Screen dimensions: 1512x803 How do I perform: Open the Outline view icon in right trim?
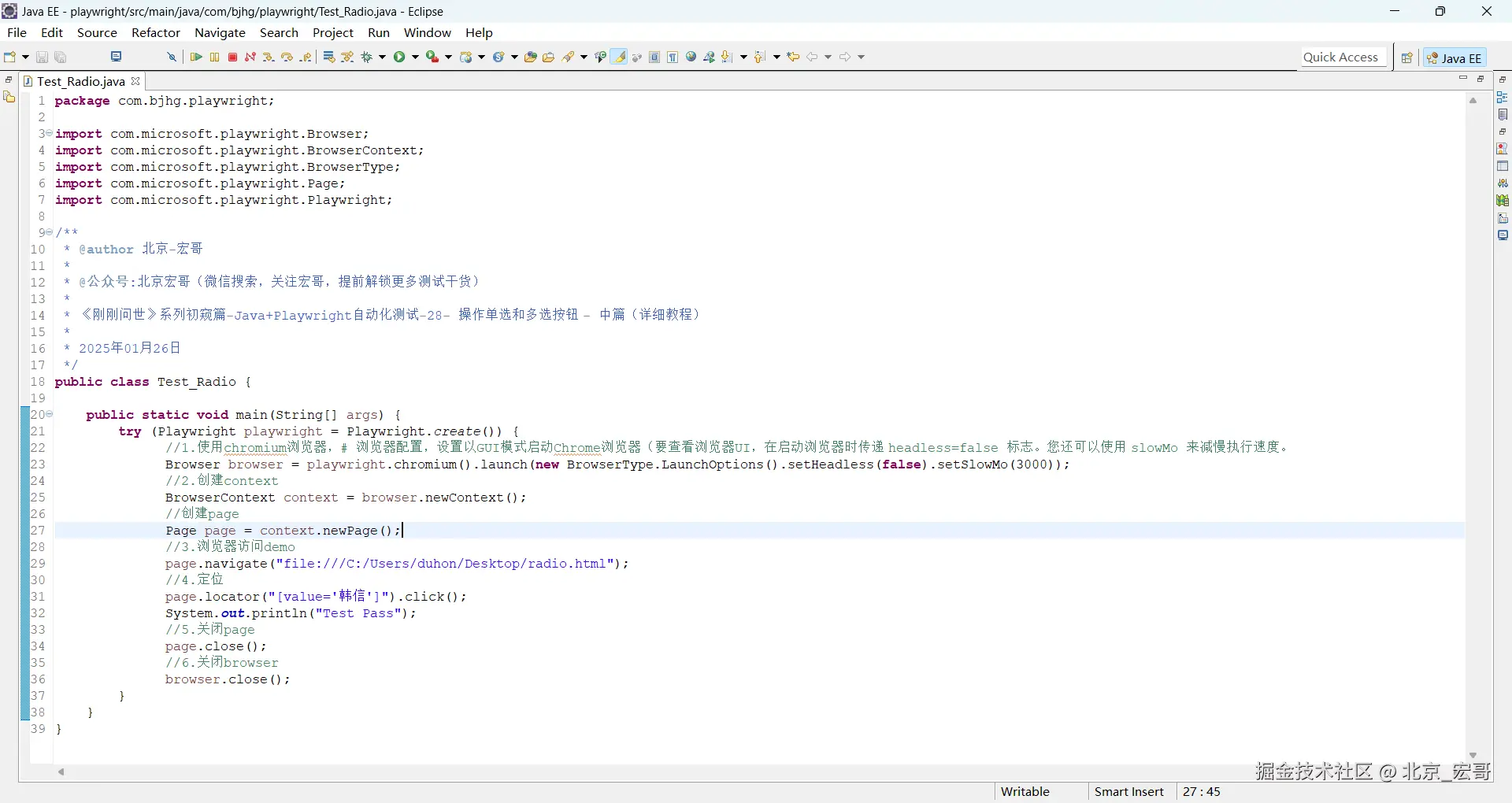point(1503,98)
